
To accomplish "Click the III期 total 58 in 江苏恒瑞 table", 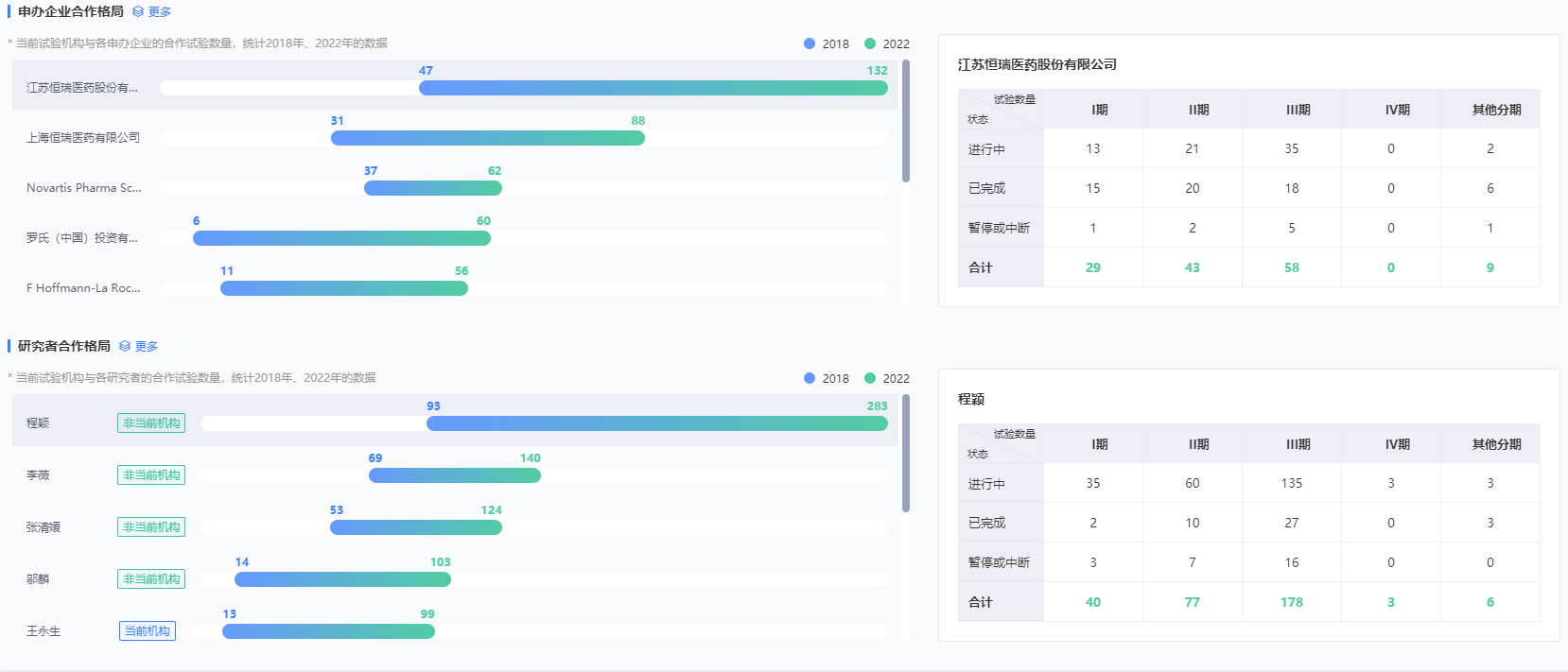I will point(1292,267).
